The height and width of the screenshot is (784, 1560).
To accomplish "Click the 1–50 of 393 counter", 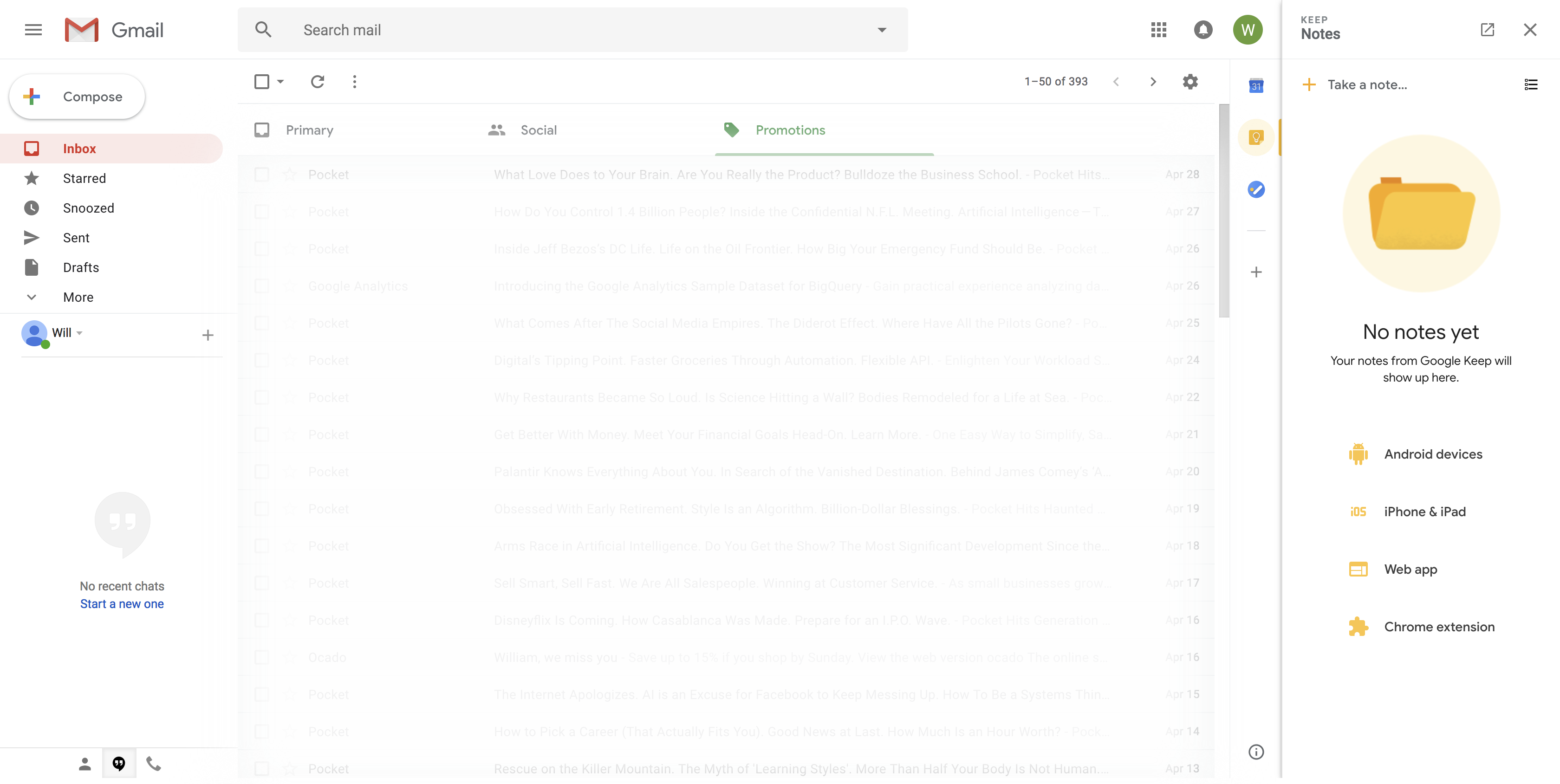I will point(1055,81).
